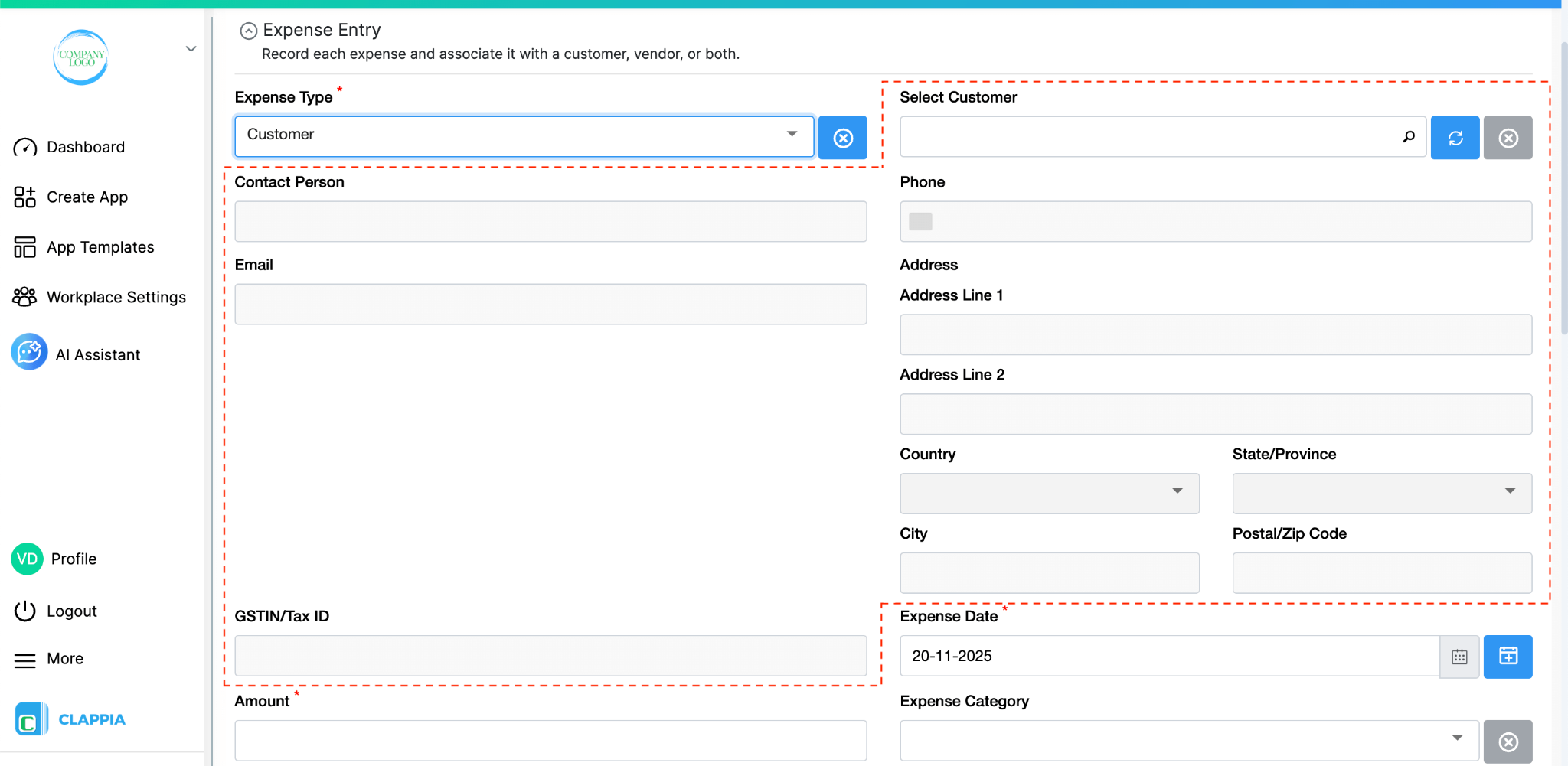The image size is (1568, 766).
Task: Refresh the Select Customer lookup
Action: point(1454,138)
